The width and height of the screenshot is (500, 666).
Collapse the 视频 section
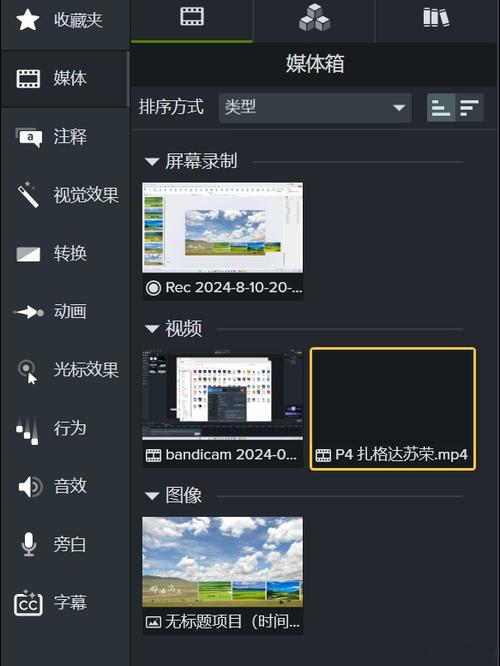(152, 328)
